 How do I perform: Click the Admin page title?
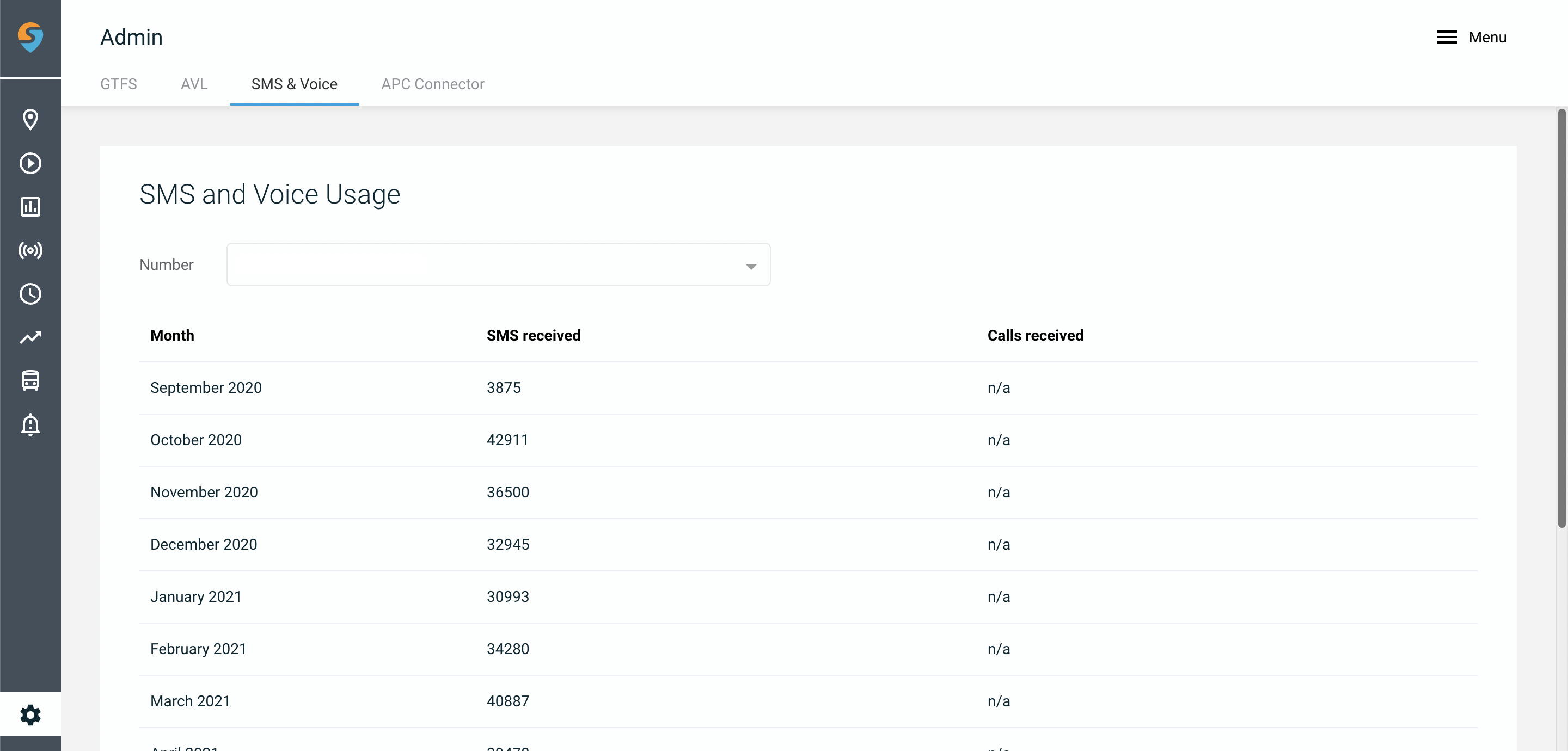pos(131,37)
